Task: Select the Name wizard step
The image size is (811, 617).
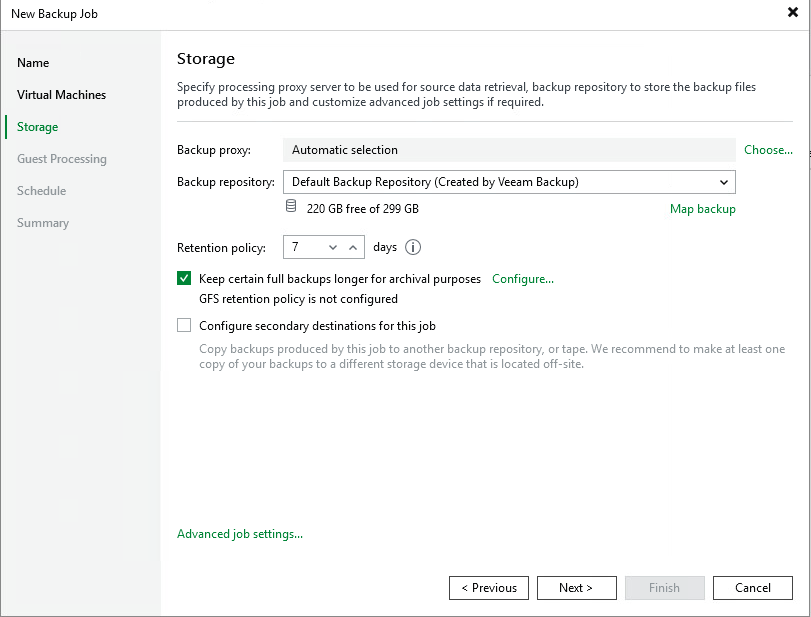Action: (33, 62)
